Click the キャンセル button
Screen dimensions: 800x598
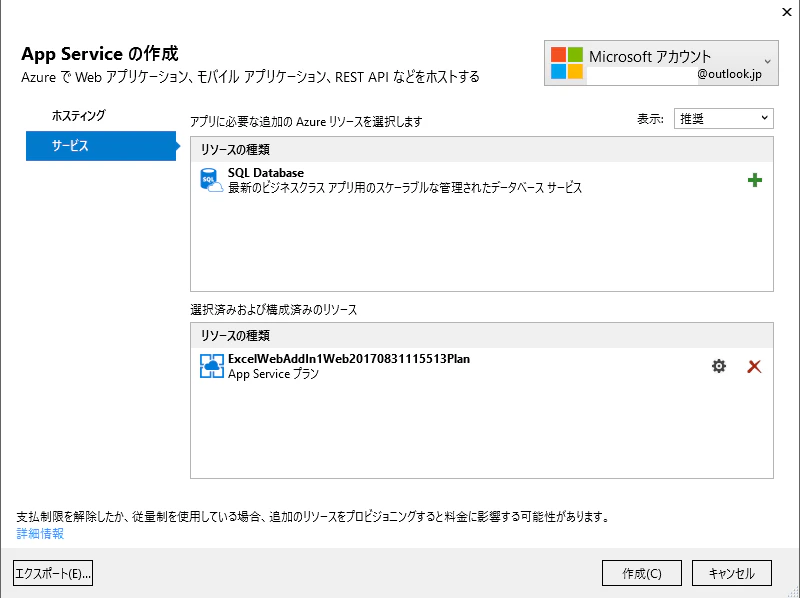pos(732,573)
